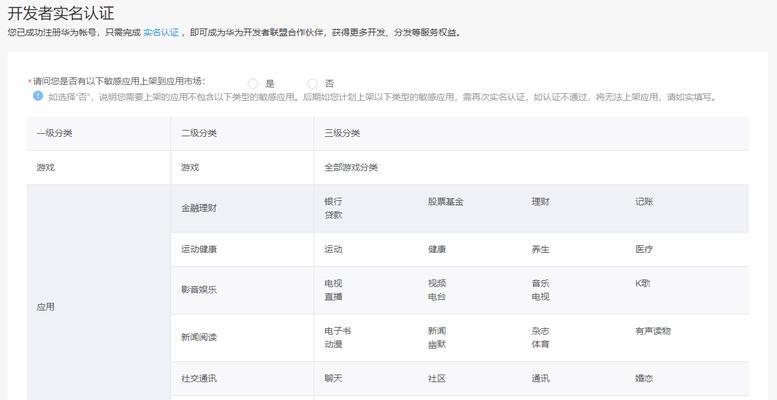Click the 影音娱乐 second-level category
Image resolution: width=777 pixels, height=400 pixels.
(x=199, y=290)
